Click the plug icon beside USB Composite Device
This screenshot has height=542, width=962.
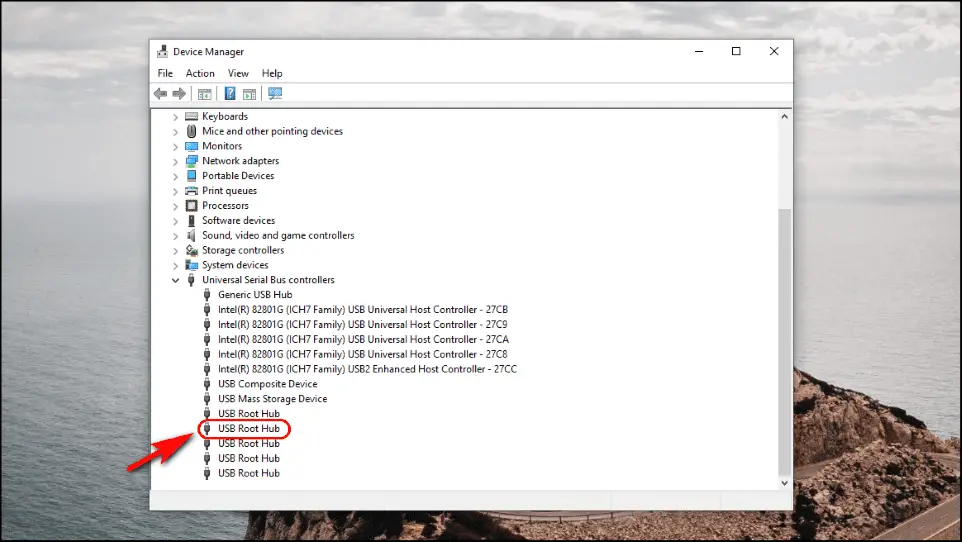point(207,384)
